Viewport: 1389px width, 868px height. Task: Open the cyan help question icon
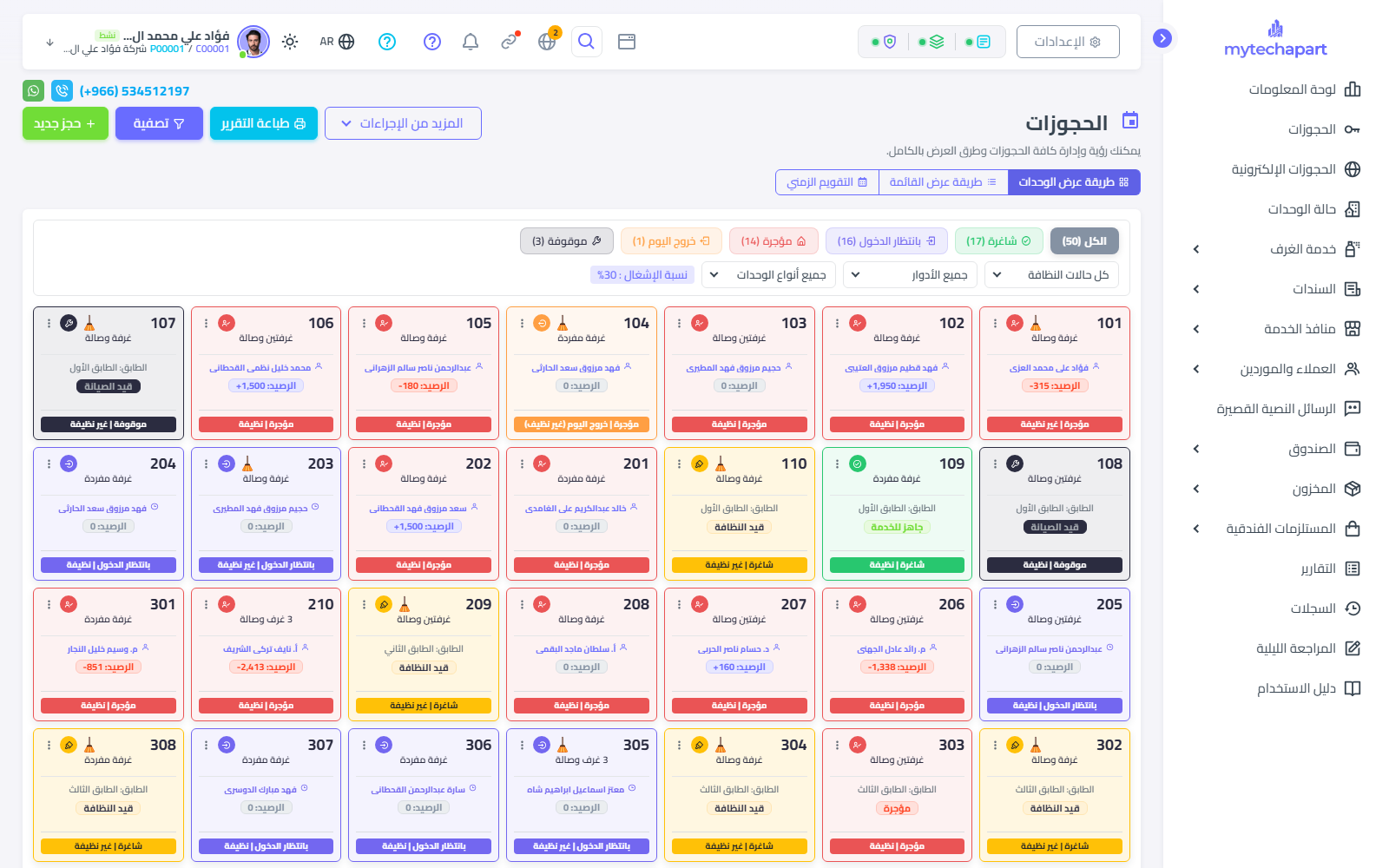coord(387,42)
